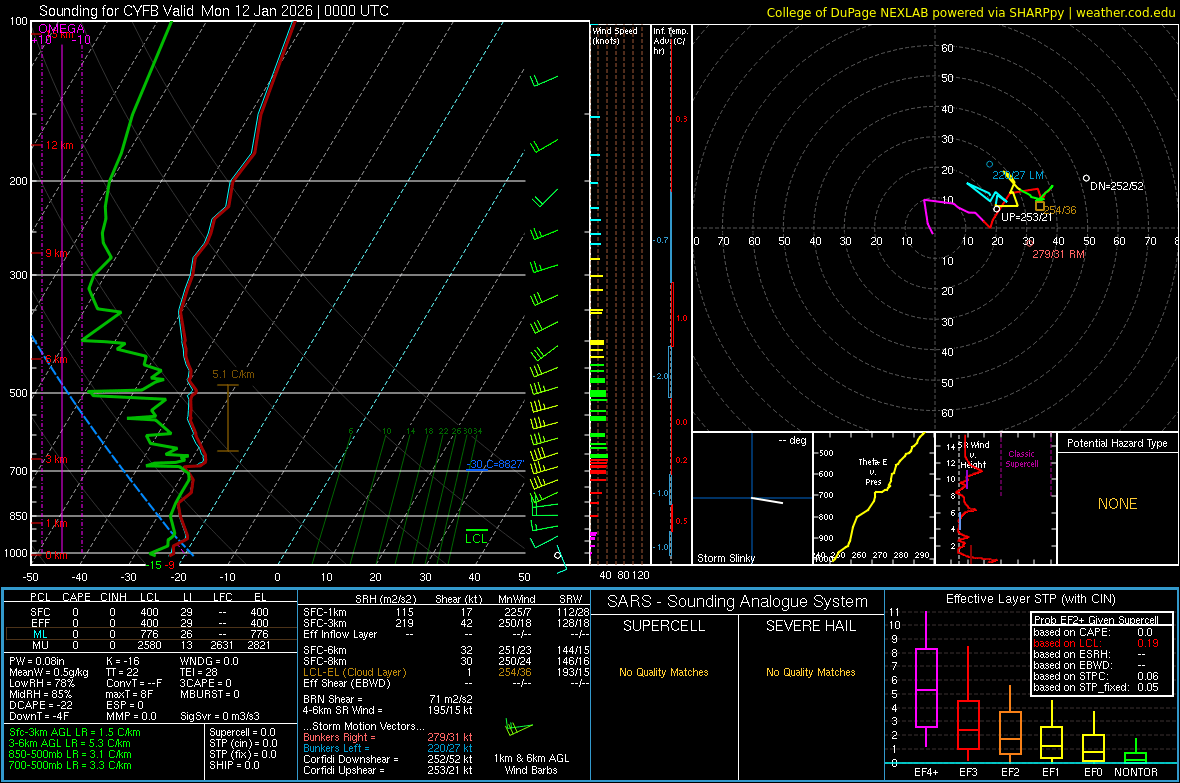Click the 'K = -16' index value
1180x783 pixels.
point(123,661)
